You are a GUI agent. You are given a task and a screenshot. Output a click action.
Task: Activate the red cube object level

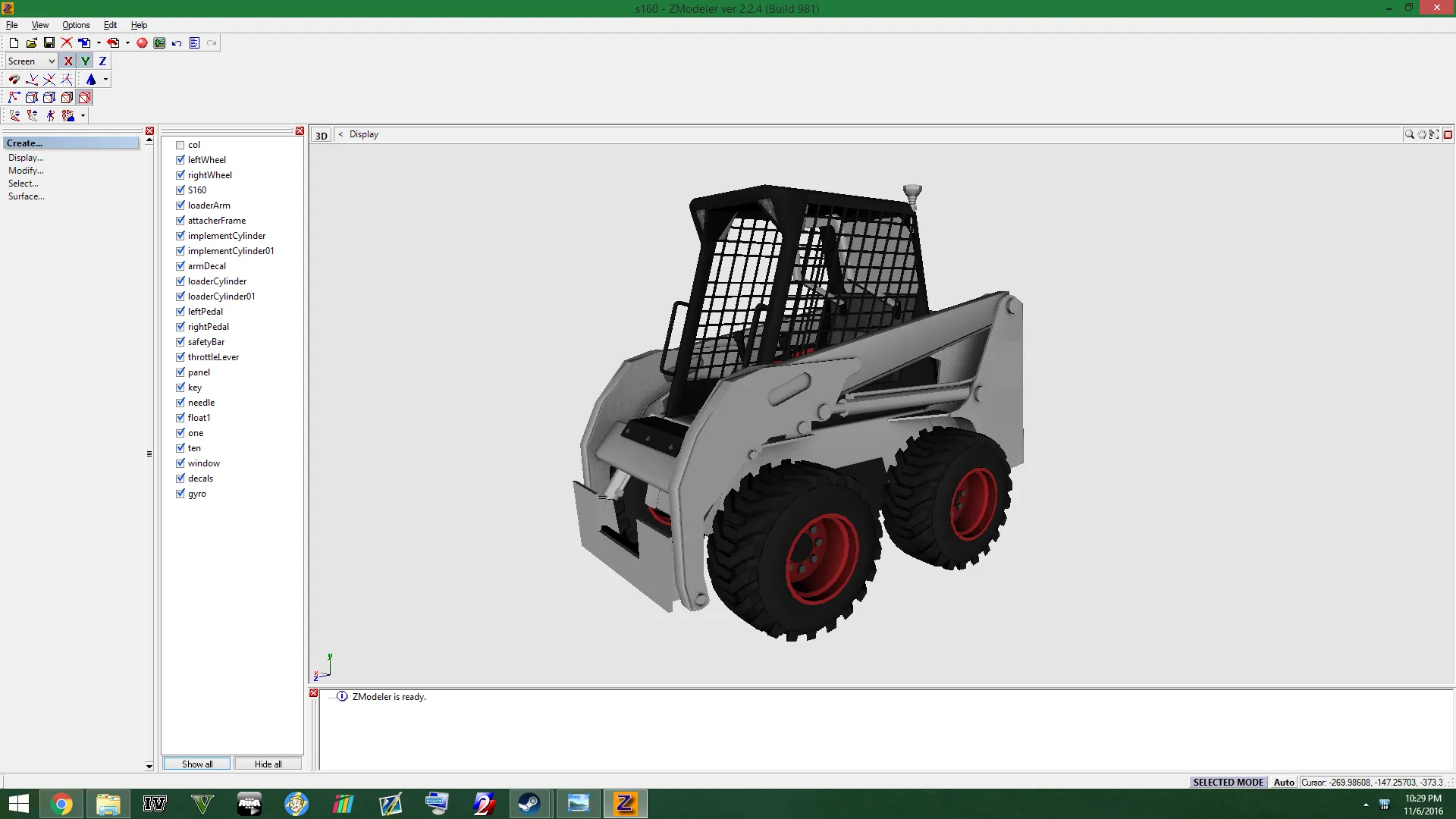point(85,98)
